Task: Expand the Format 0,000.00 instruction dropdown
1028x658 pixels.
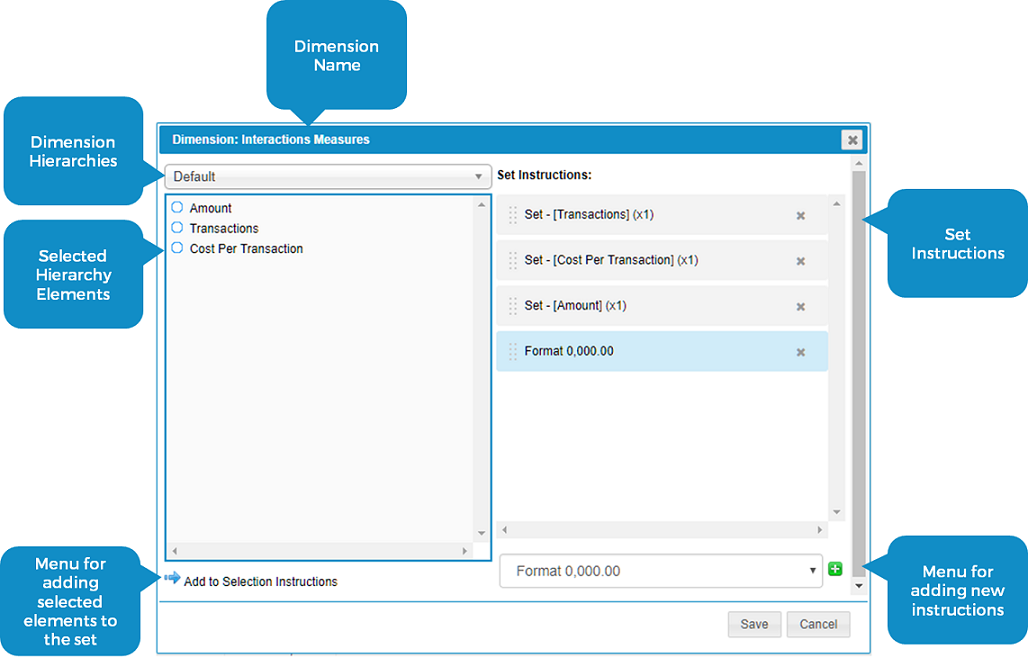Action: (x=660, y=571)
